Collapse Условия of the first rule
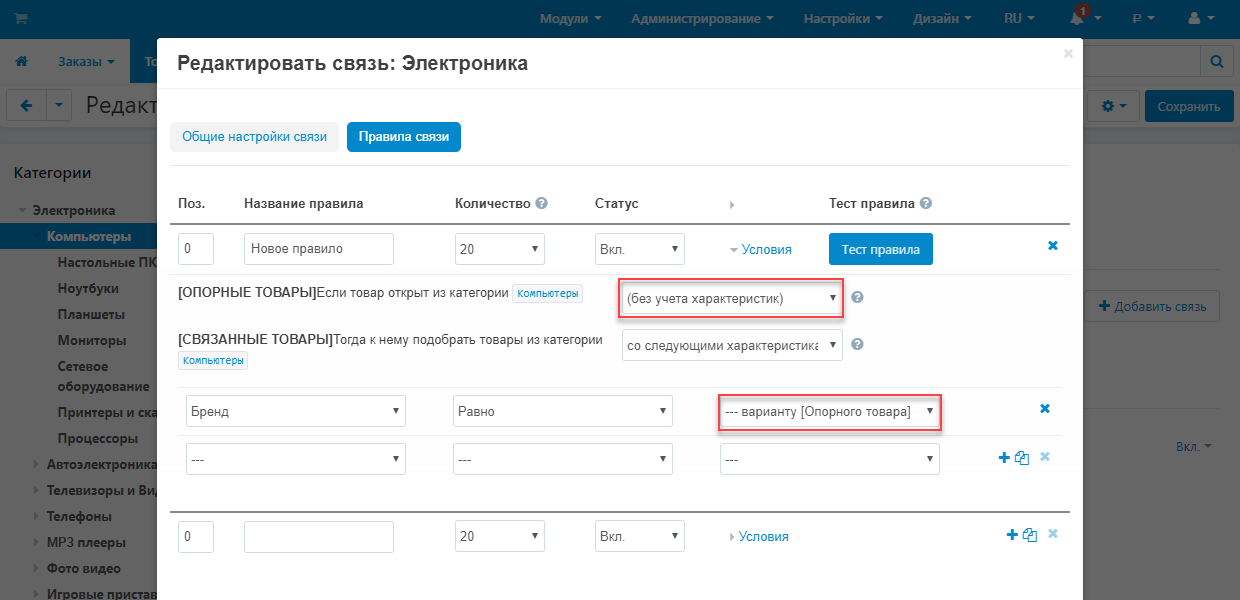The height and width of the screenshot is (600, 1240). tap(761, 250)
